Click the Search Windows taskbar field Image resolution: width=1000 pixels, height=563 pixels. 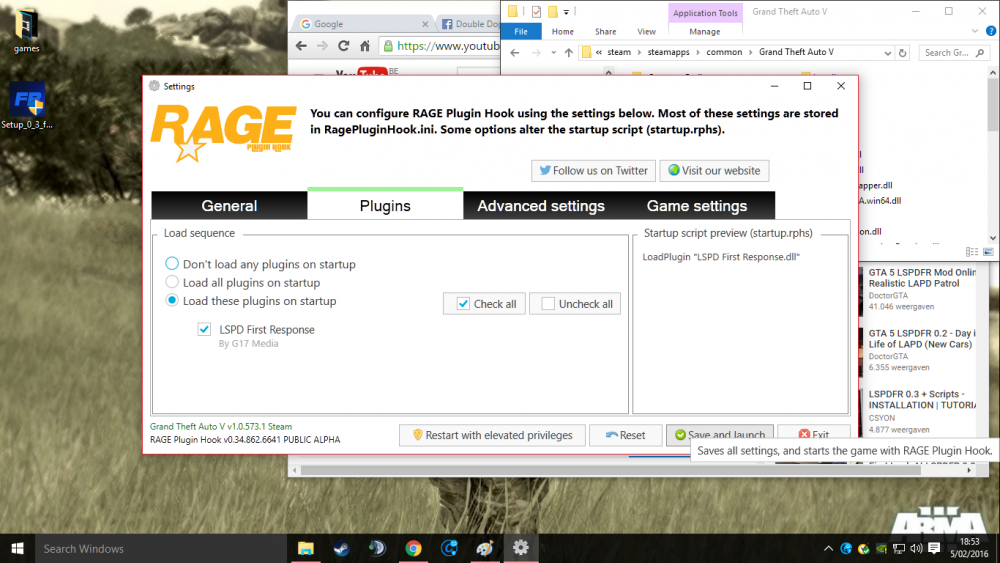click(161, 548)
